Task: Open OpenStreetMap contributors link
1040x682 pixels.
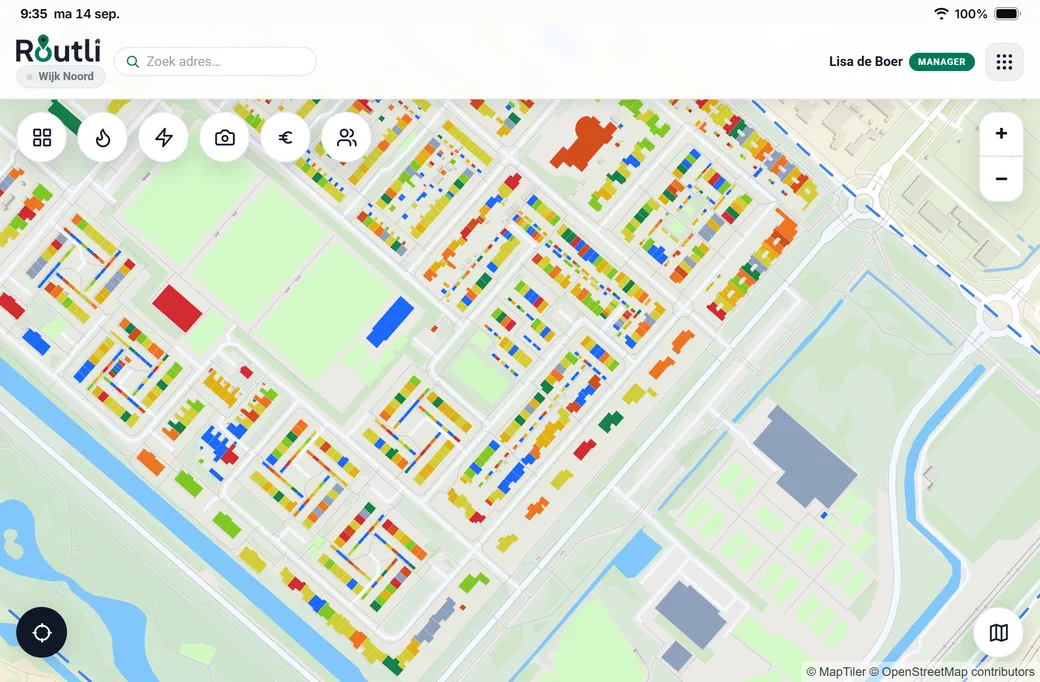Action: point(952,672)
